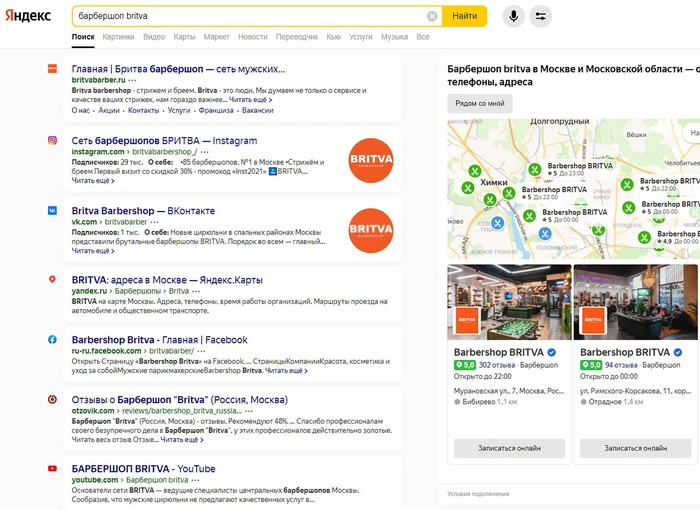700x510 pixels.
Task: Switch to the Картинки tab
Action: [118, 37]
